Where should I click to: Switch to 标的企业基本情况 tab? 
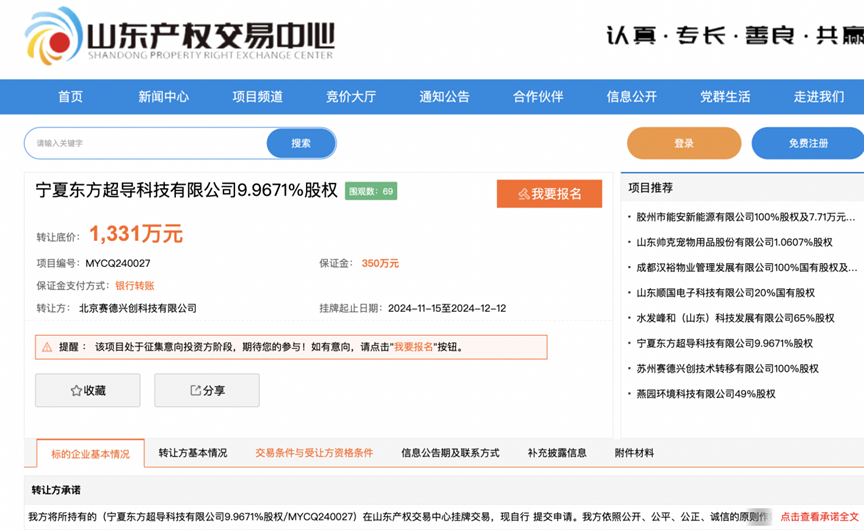[90, 454]
